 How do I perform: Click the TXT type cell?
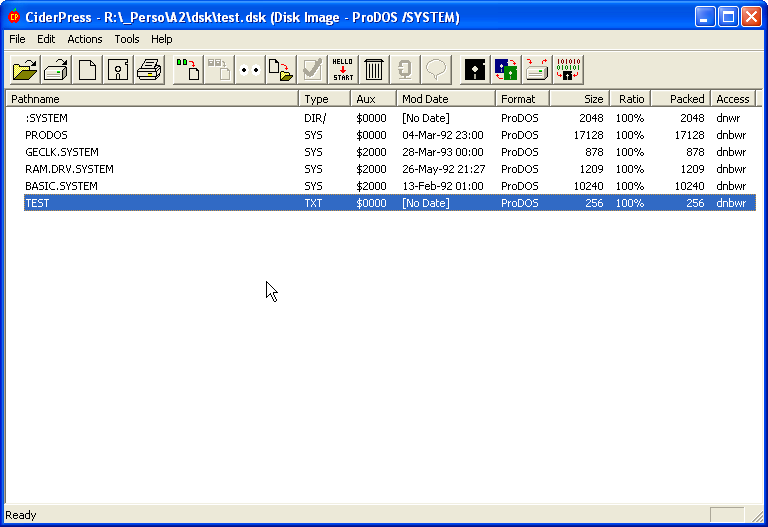point(313,203)
